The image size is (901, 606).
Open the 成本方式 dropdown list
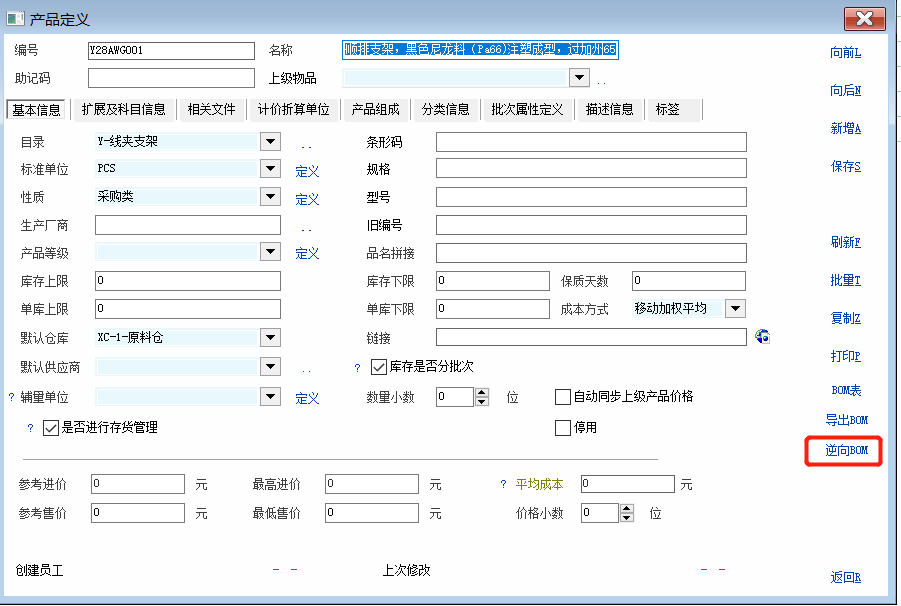click(x=735, y=309)
